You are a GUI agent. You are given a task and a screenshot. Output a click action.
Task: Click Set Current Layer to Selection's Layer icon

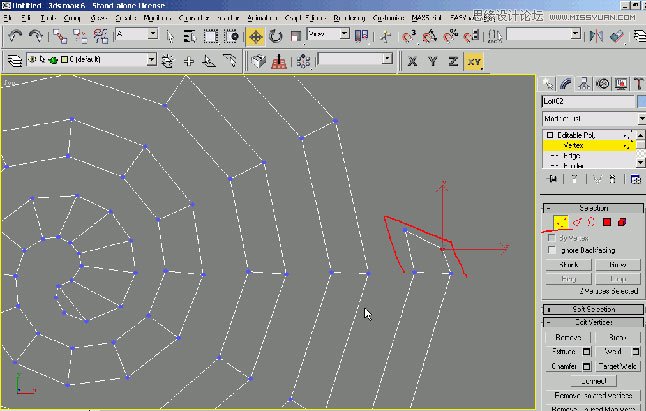pos(229,61)
